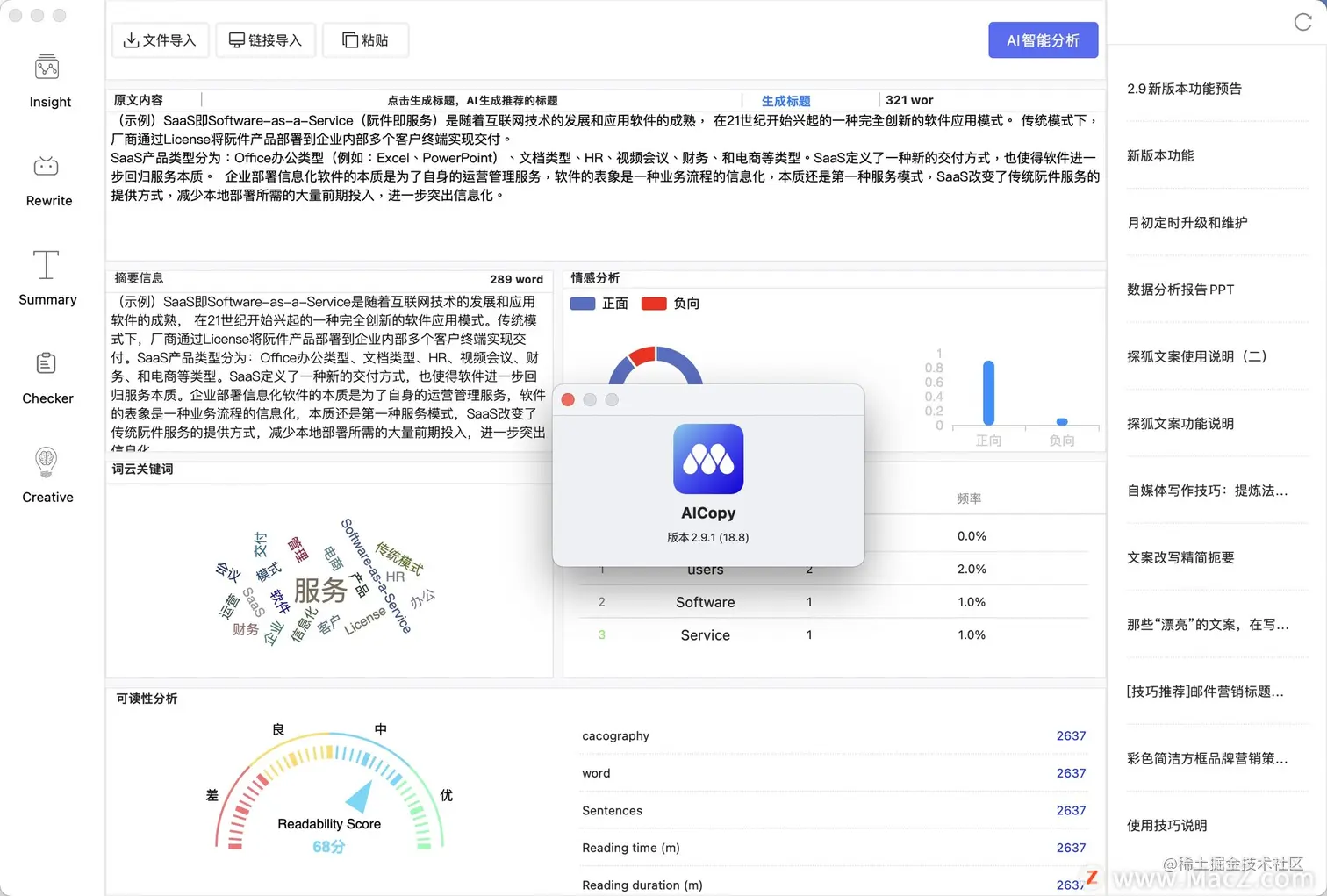Open 自媒体写作技巧 entry
Viewport: 1327px width, 896px height.
click(1207, 491)
